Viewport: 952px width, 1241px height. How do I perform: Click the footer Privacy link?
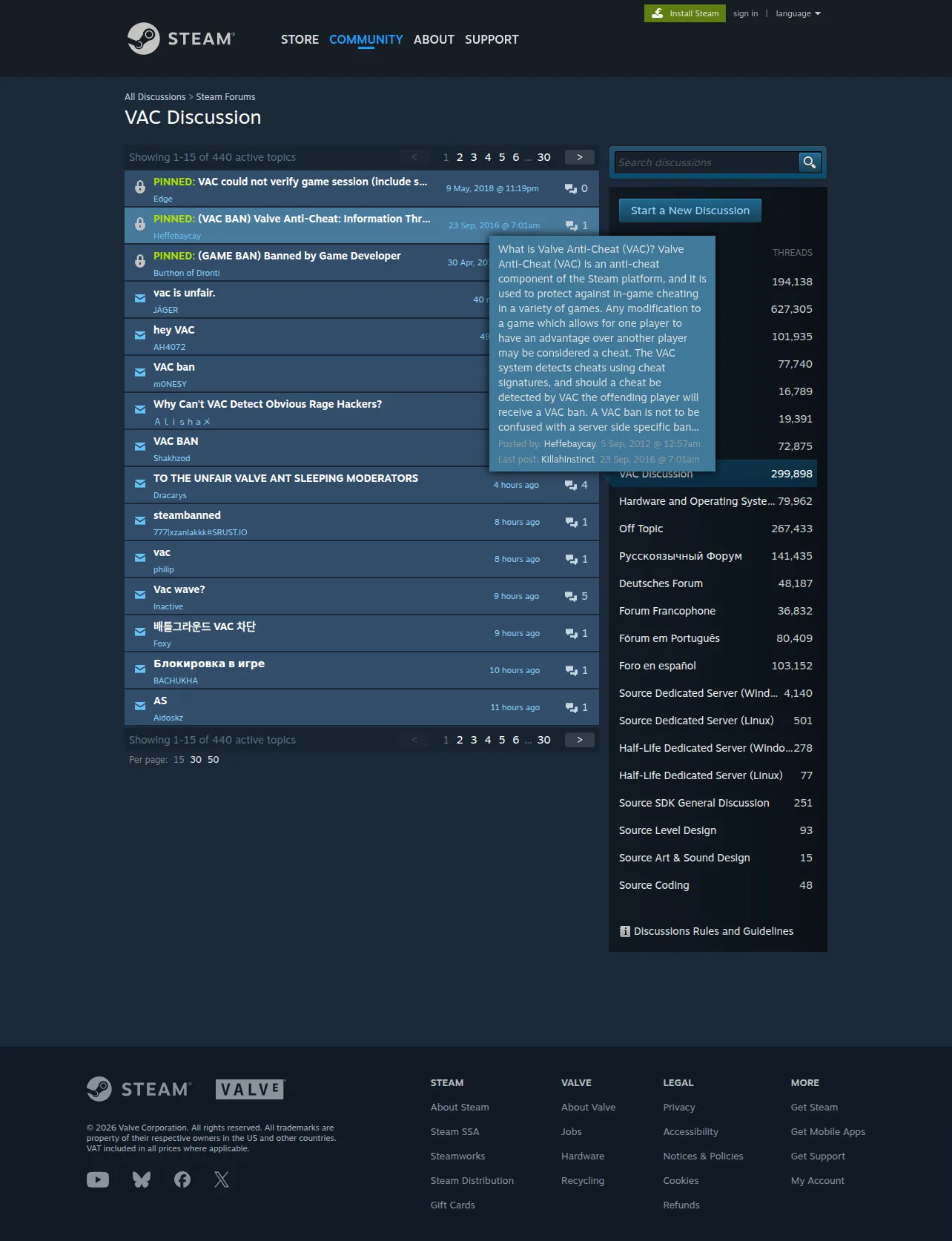(679, 1108)
